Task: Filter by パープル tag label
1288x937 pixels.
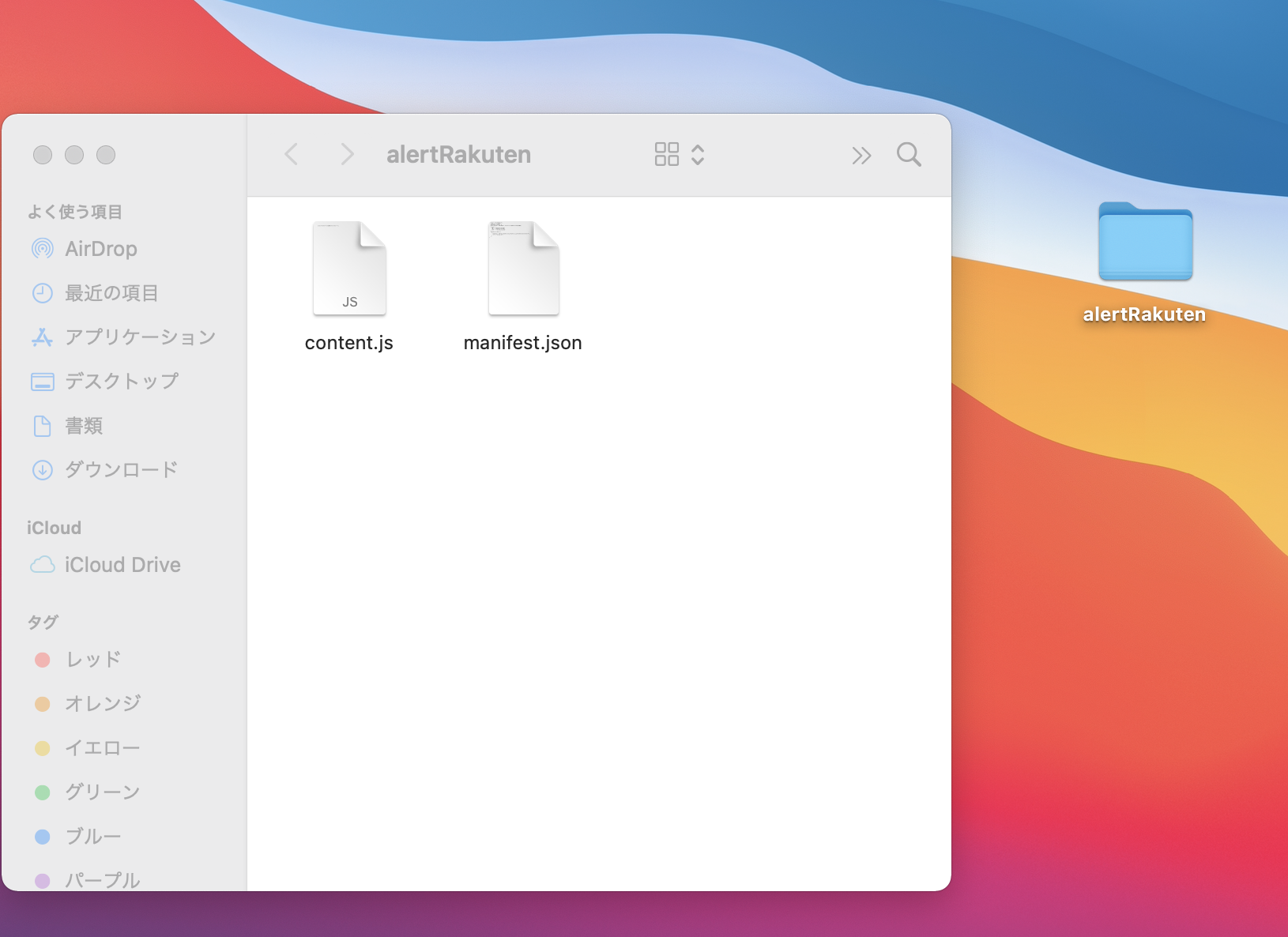Action: click(103, 880)
